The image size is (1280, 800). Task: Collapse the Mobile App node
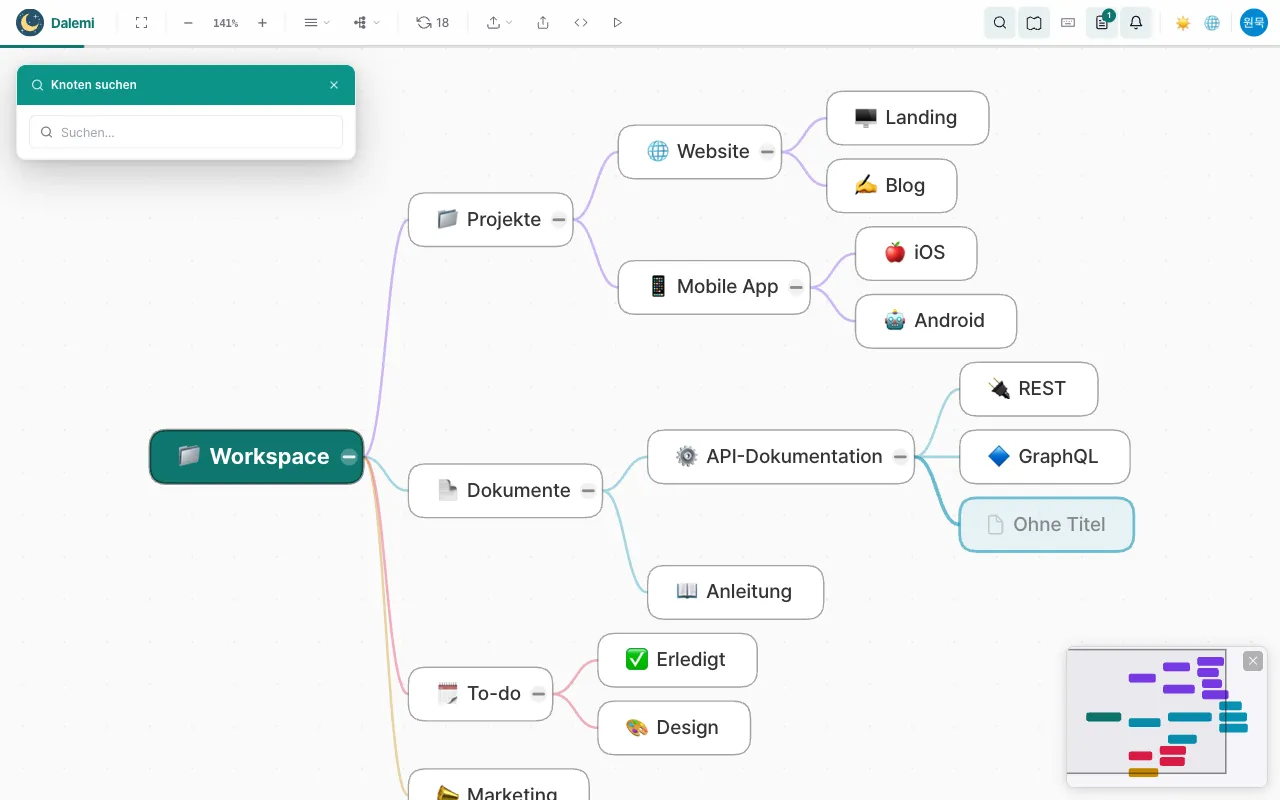tap(796, 287)
